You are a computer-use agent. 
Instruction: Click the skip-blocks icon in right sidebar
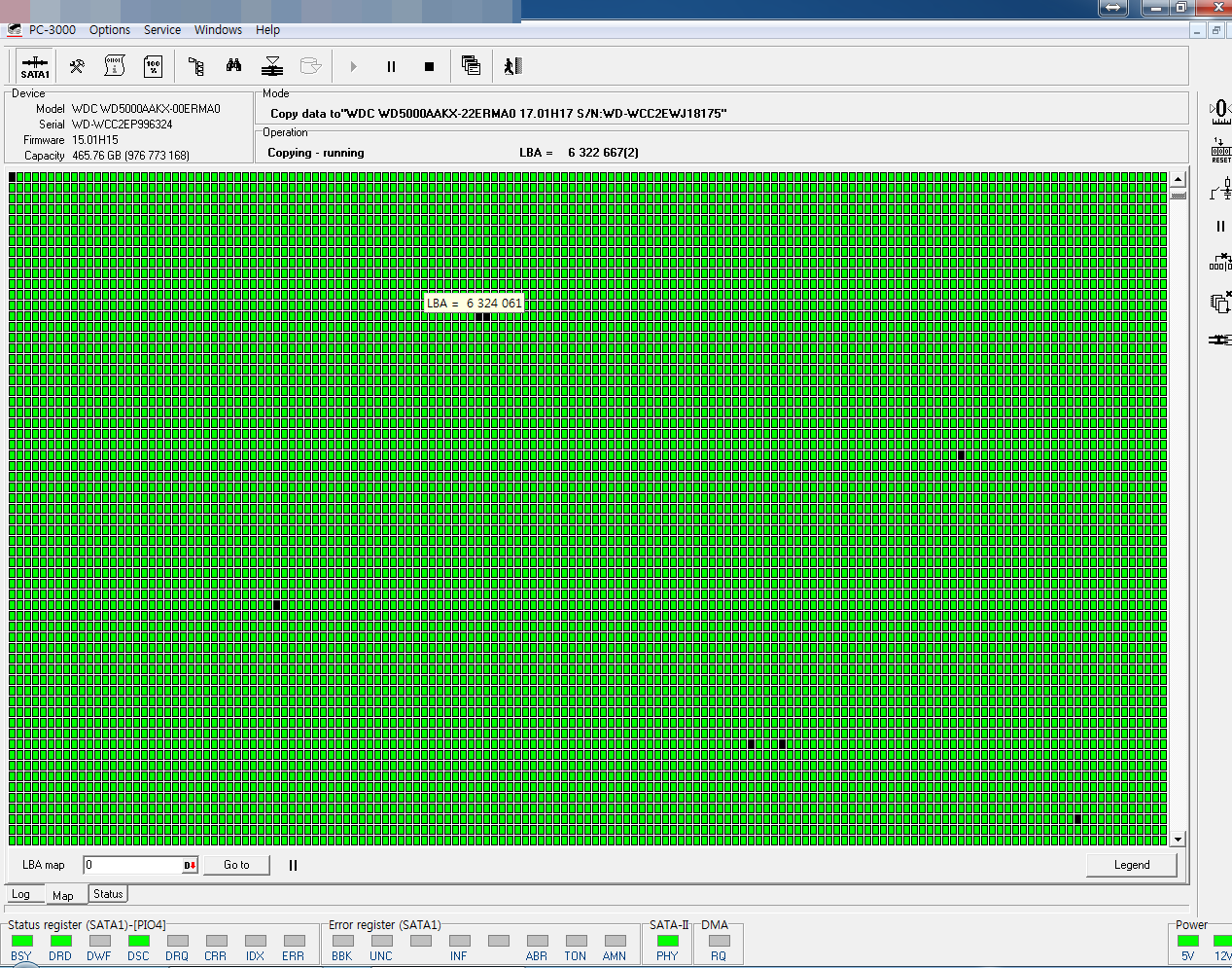tap(1220, 263)
